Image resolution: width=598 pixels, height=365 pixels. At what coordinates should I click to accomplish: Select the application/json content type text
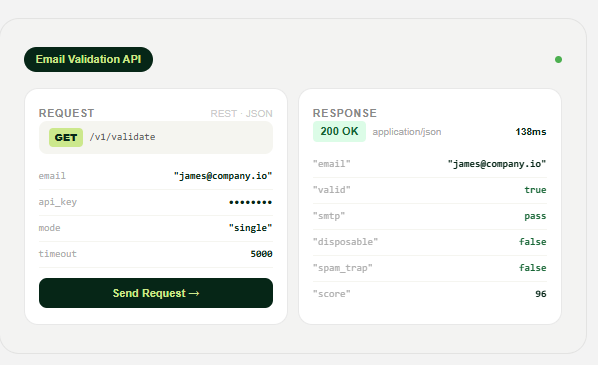407,132
